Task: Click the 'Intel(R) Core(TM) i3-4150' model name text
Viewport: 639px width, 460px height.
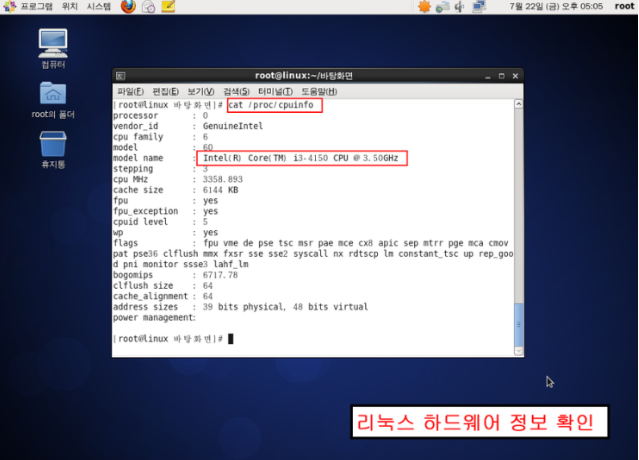Action: click(x=265, y=158)
